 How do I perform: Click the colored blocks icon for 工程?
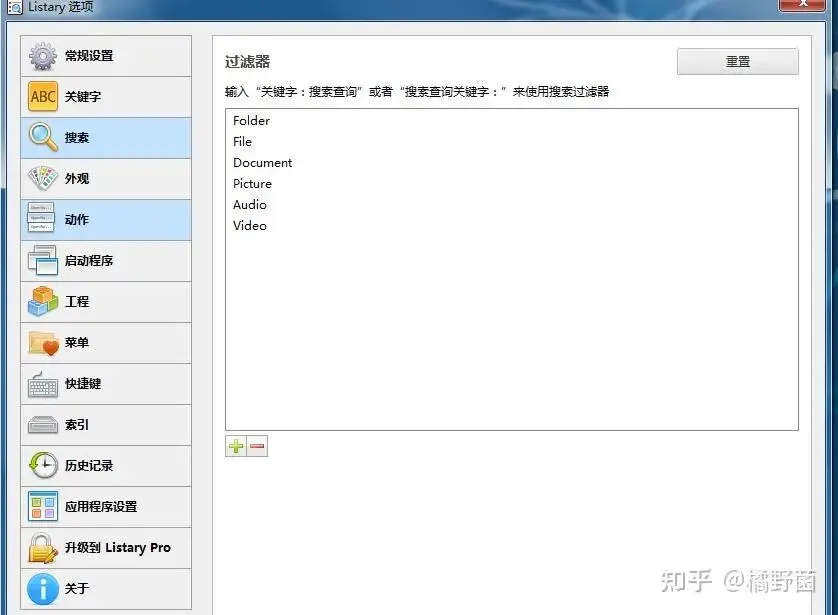click(43, 301)
